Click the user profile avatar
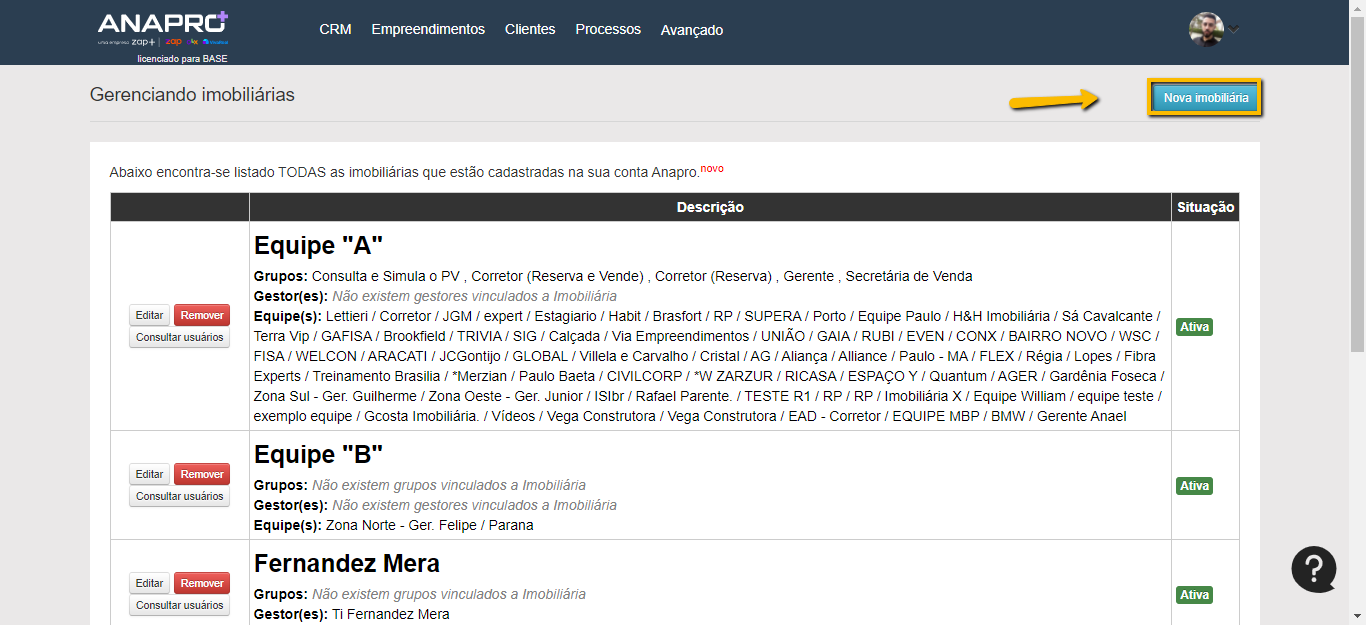 click(x=1206, y=29)
